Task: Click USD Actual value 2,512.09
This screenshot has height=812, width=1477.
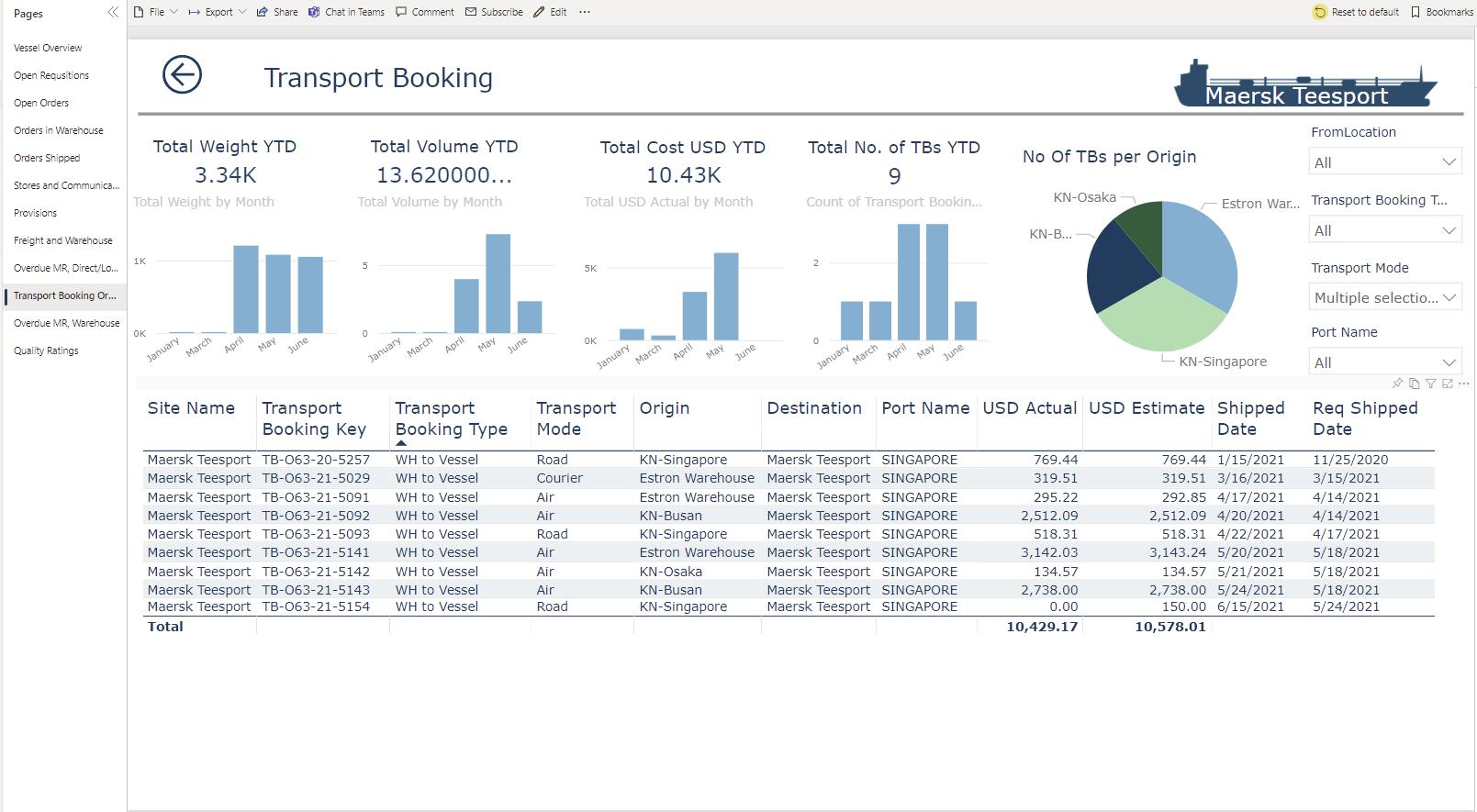Action: [x=1049, y=516]
